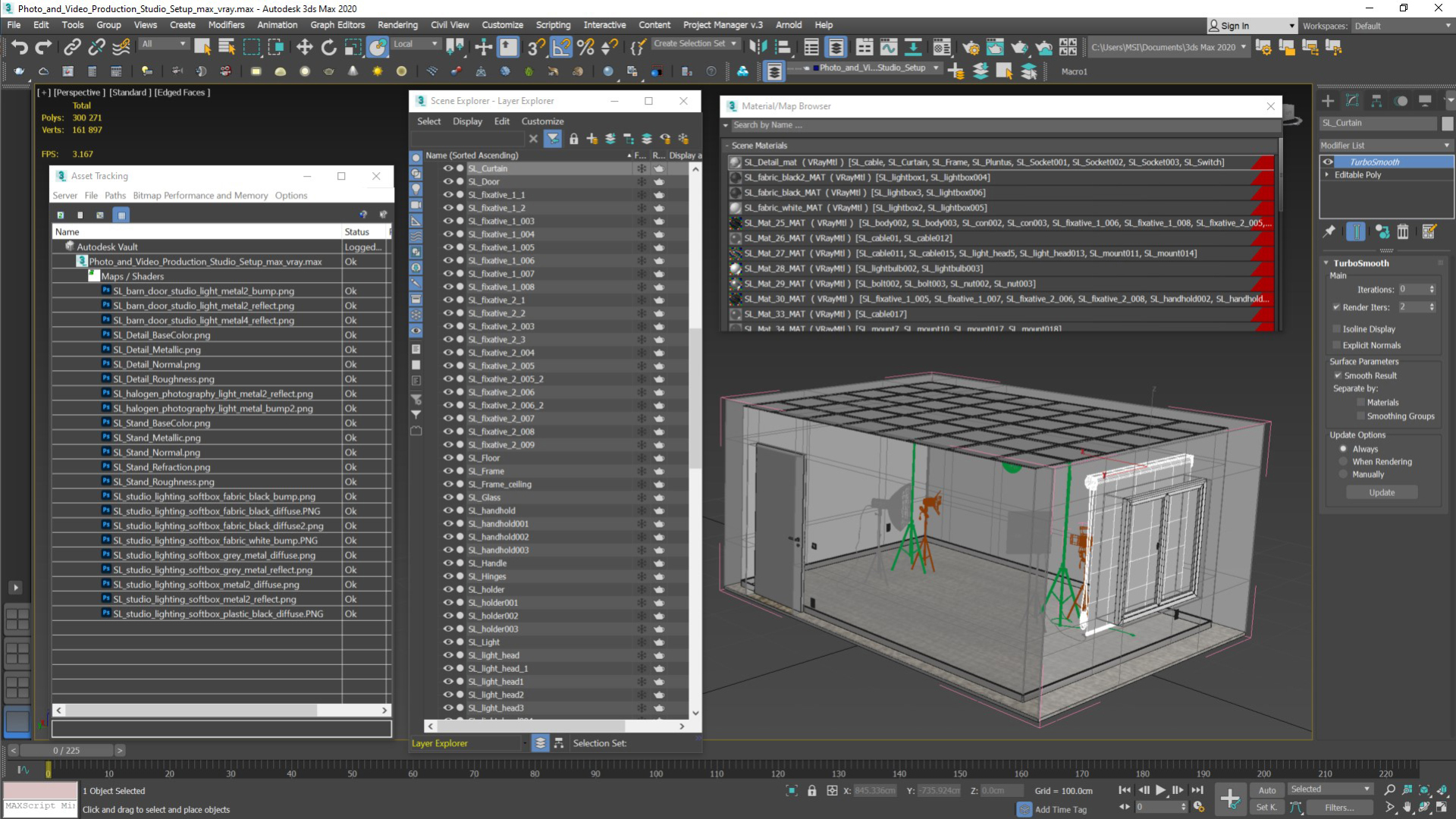
Task: Click the TurboSmooth Update button
Action: coord(1382,493)
